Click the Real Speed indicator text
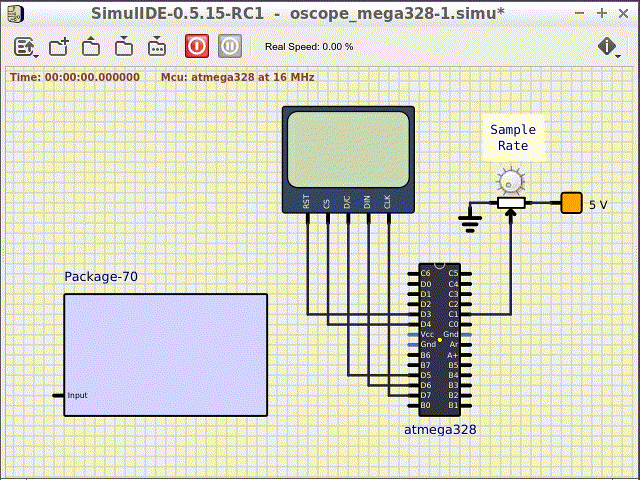Viewport: 640px width, 480px height. (309, 47)
